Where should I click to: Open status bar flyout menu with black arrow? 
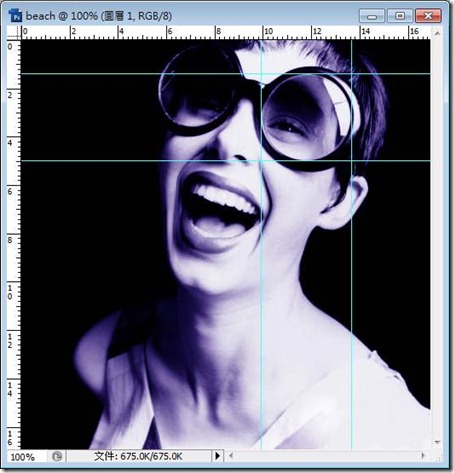pyautogui.click(x=217, y=456)
